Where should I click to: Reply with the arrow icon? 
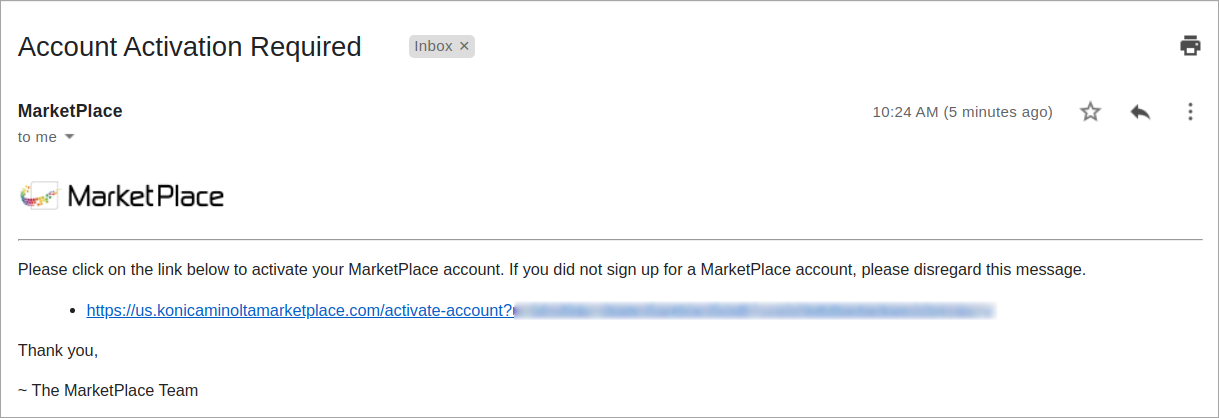pyautogui.click(x=1140, y=112)
